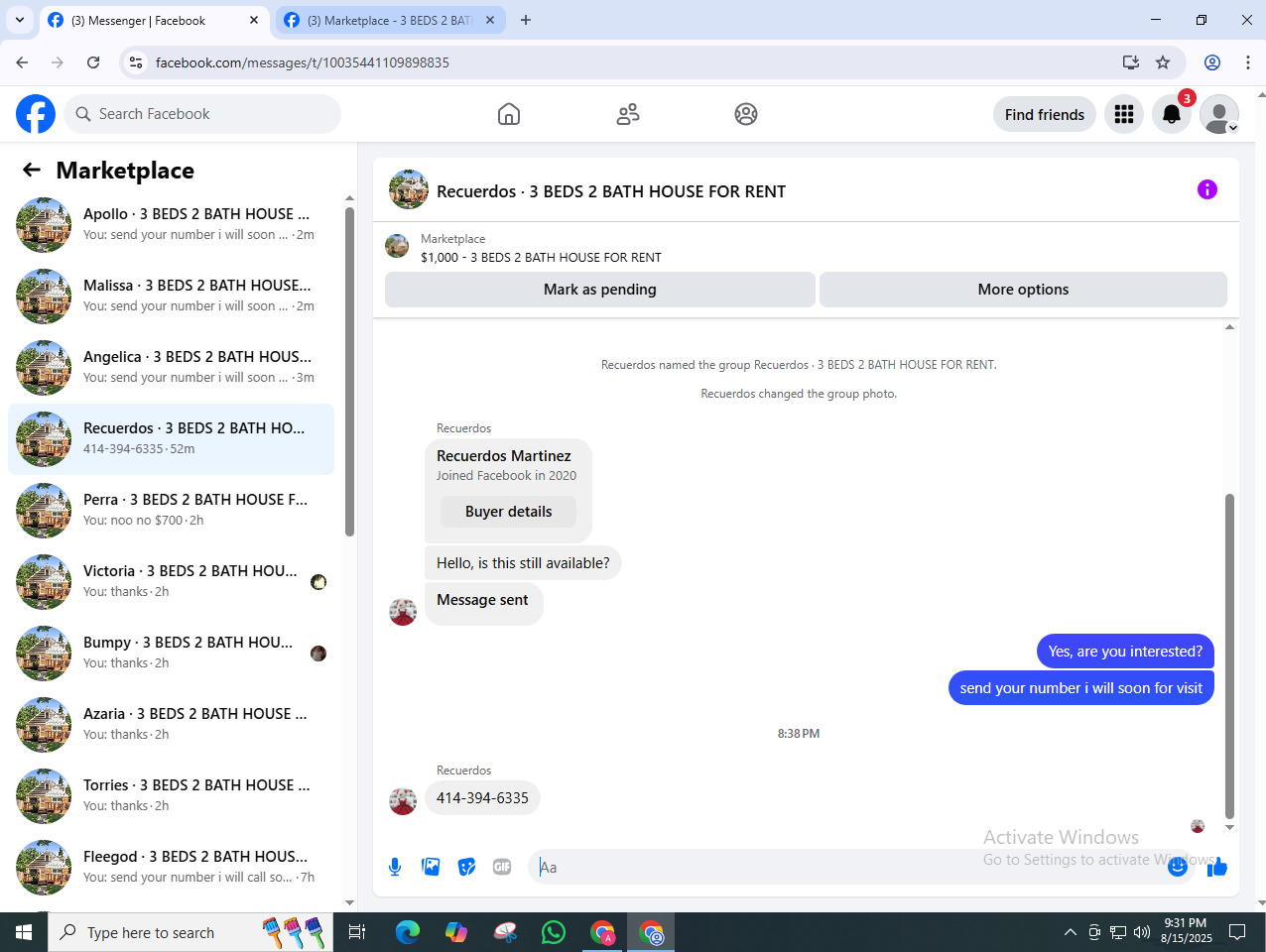The height and width of the screenshot is (952, 1266).
Task: Click the 414-394-6335 message bubble
Action: click(x=482, y=798)
